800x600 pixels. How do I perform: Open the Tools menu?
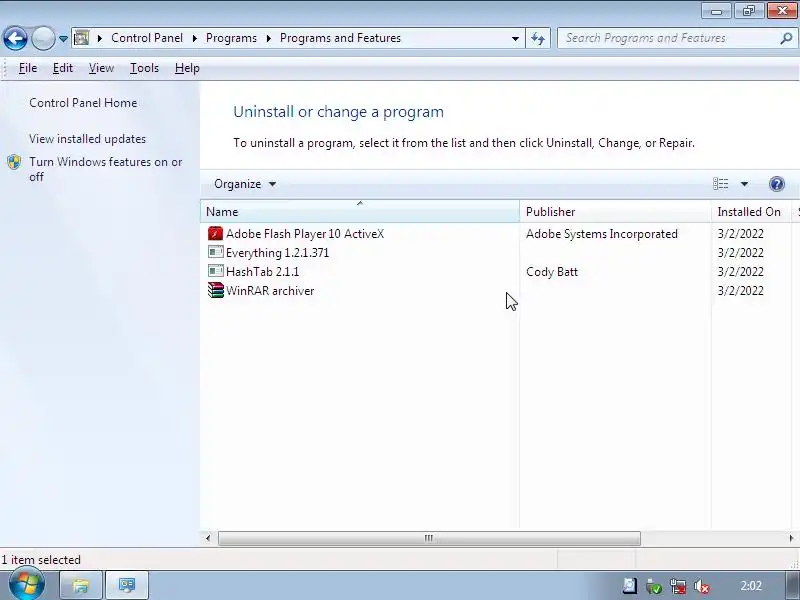[144, 68]
